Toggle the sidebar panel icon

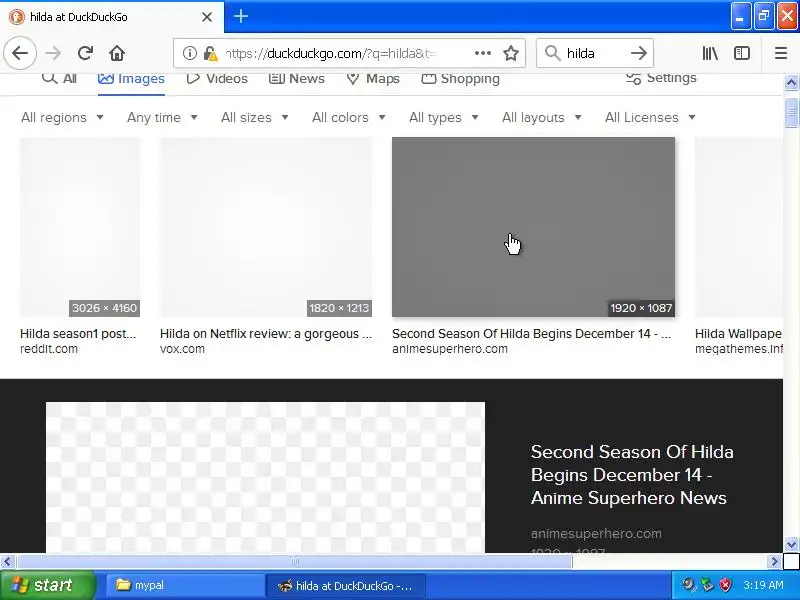click(x=741, y=53)
